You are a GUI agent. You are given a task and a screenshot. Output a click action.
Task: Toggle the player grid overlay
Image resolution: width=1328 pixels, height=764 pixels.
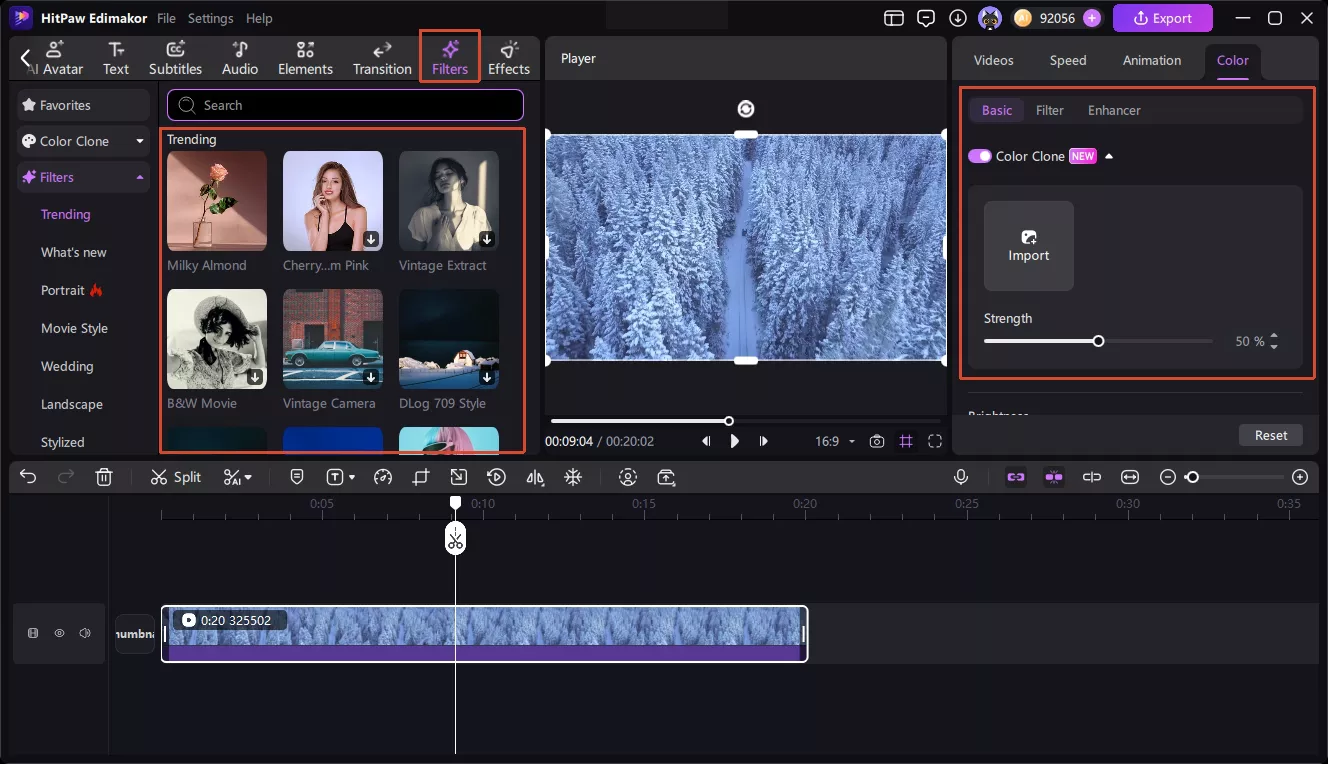tap(906, 441)
